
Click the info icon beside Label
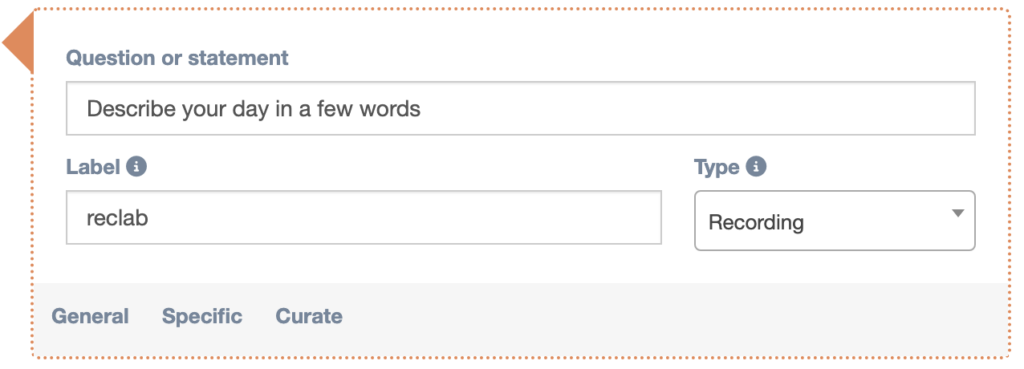(136, 167)
